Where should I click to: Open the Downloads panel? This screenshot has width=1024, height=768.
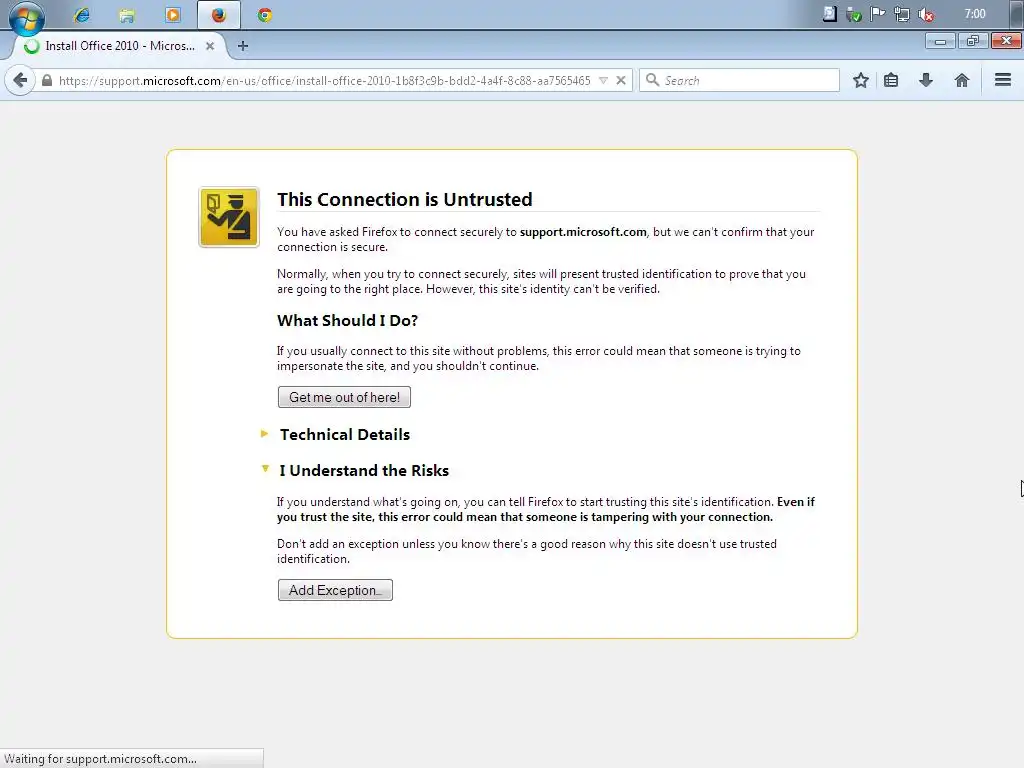[x=925, y=80]
